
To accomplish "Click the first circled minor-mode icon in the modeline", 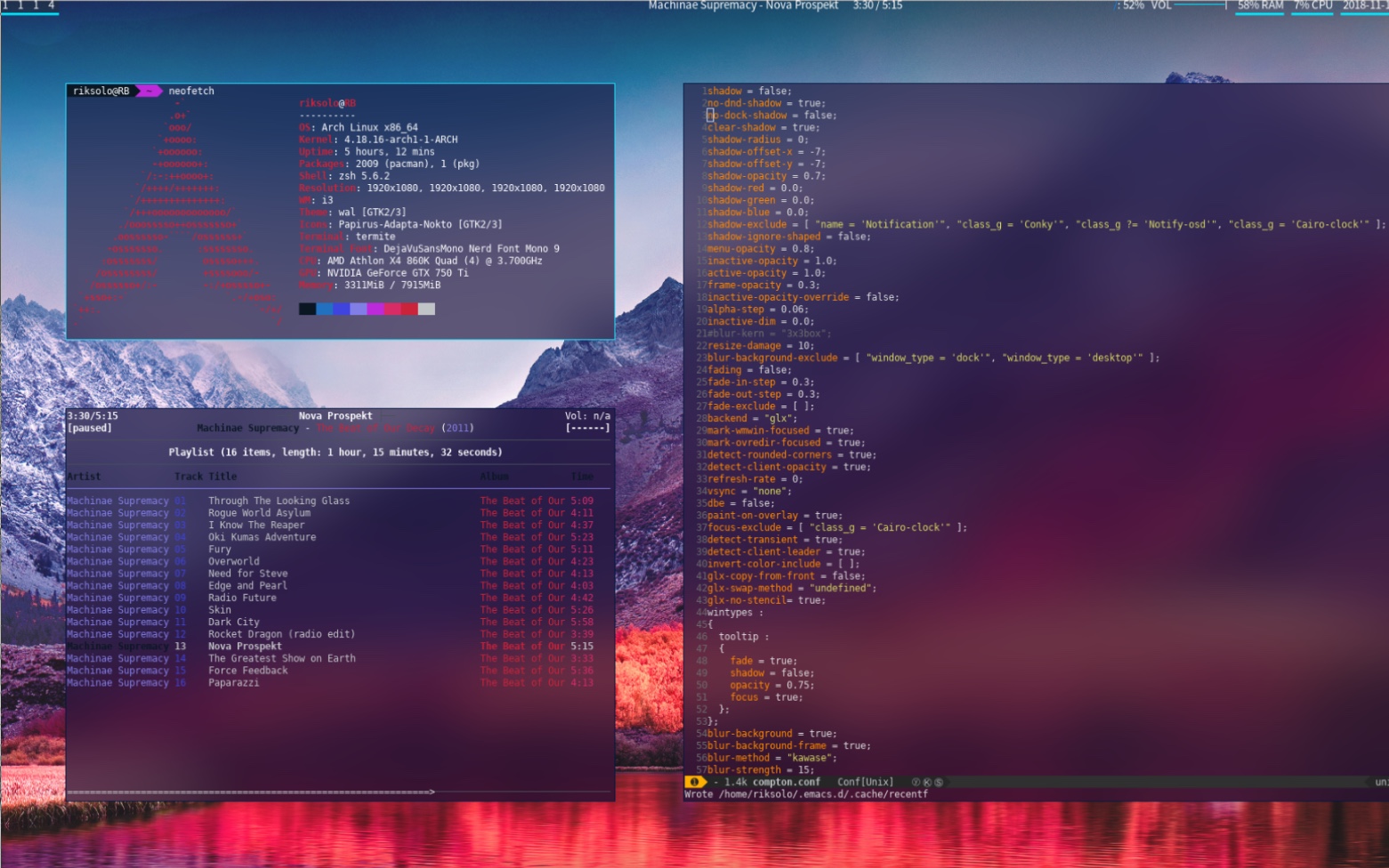I will (x=916, y=782).
